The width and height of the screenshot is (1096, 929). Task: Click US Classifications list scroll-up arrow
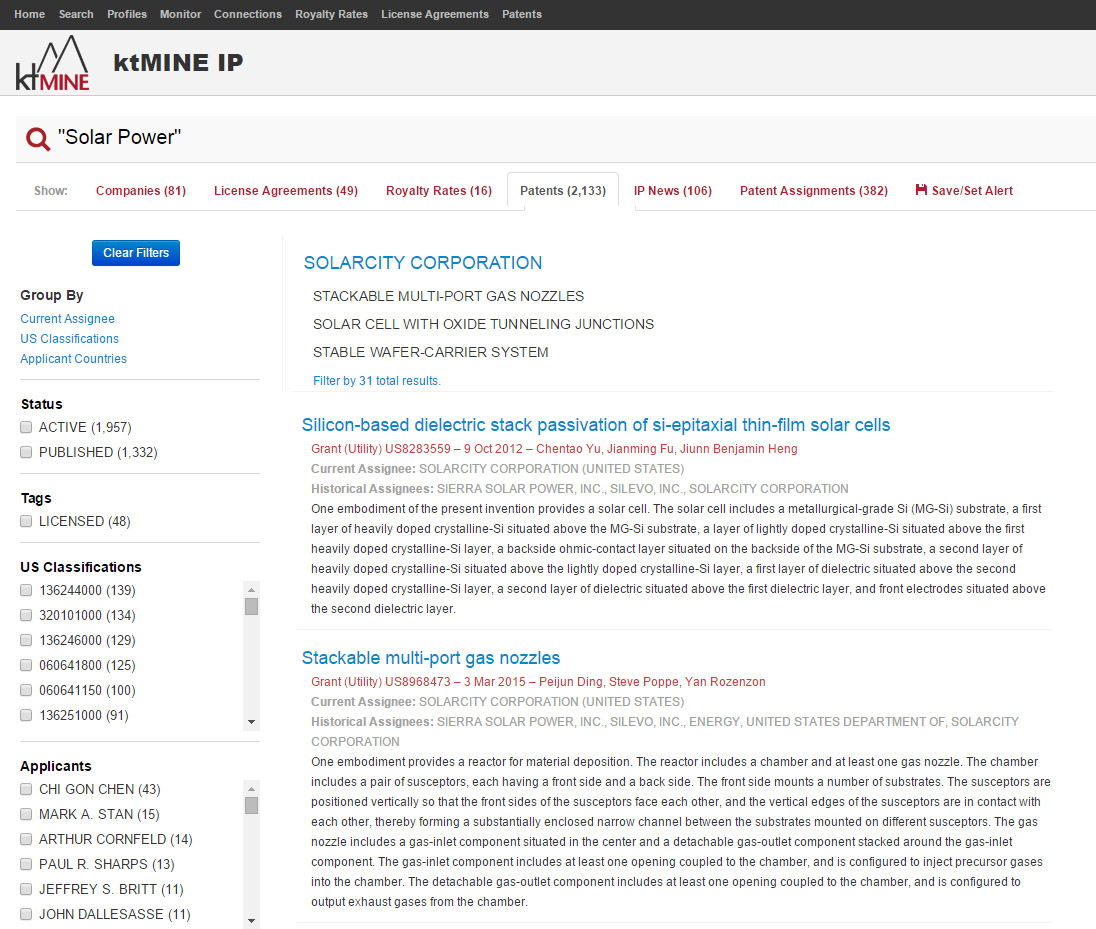tap(252, 590)
